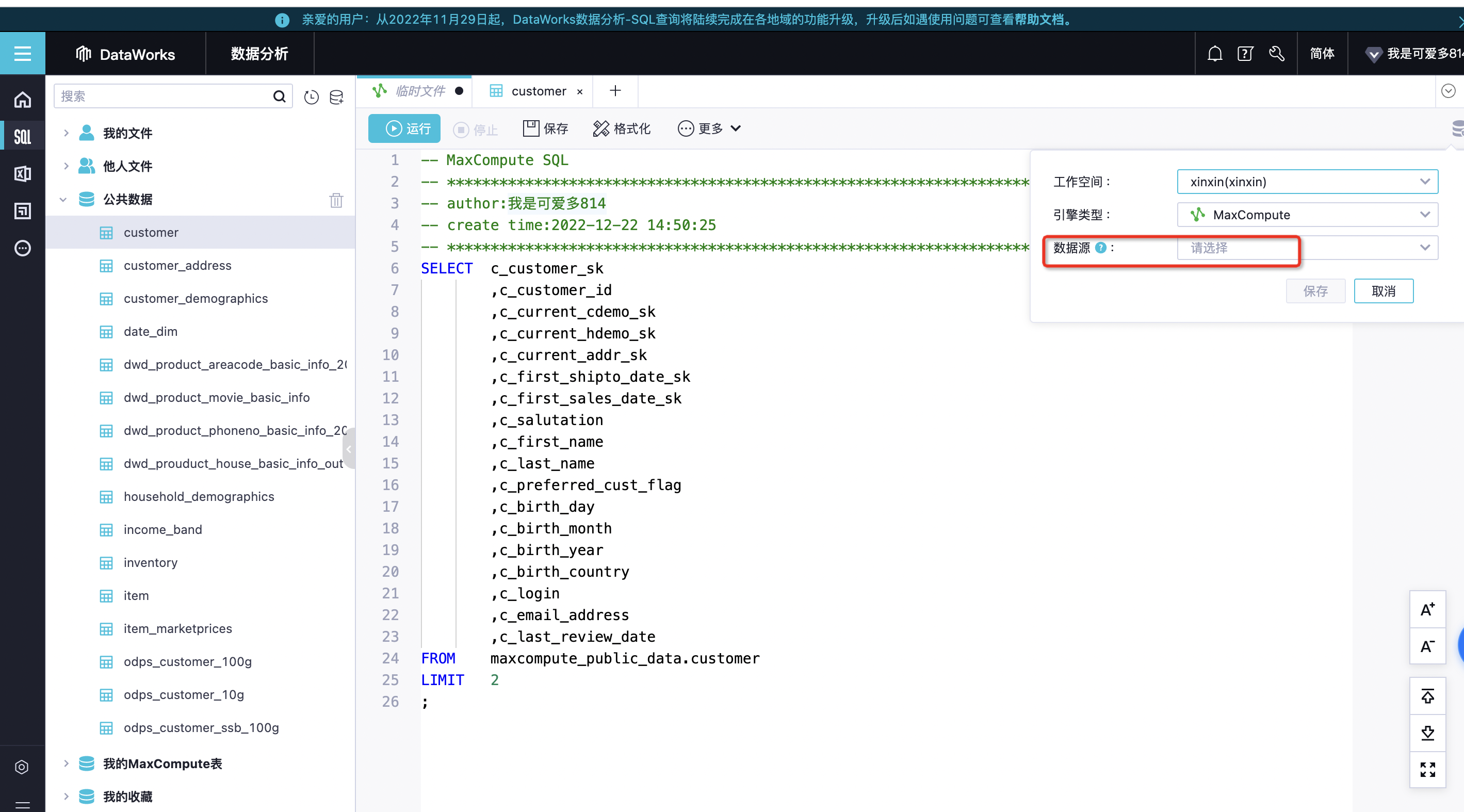Select household_demographics table
Image resolution: width=1464 pixels, height=812 pixels.
pos(200,496)
